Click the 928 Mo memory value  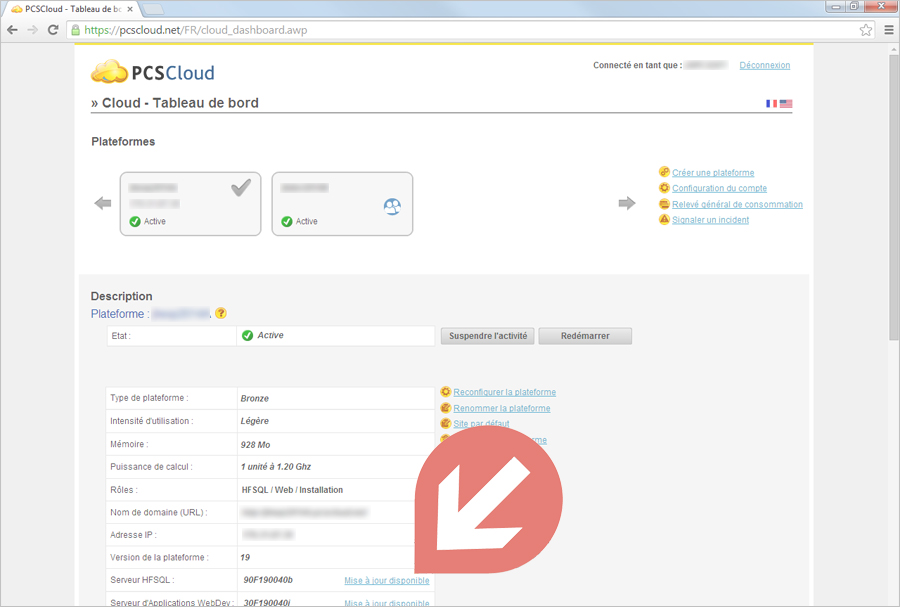click(x=255, y=445)
